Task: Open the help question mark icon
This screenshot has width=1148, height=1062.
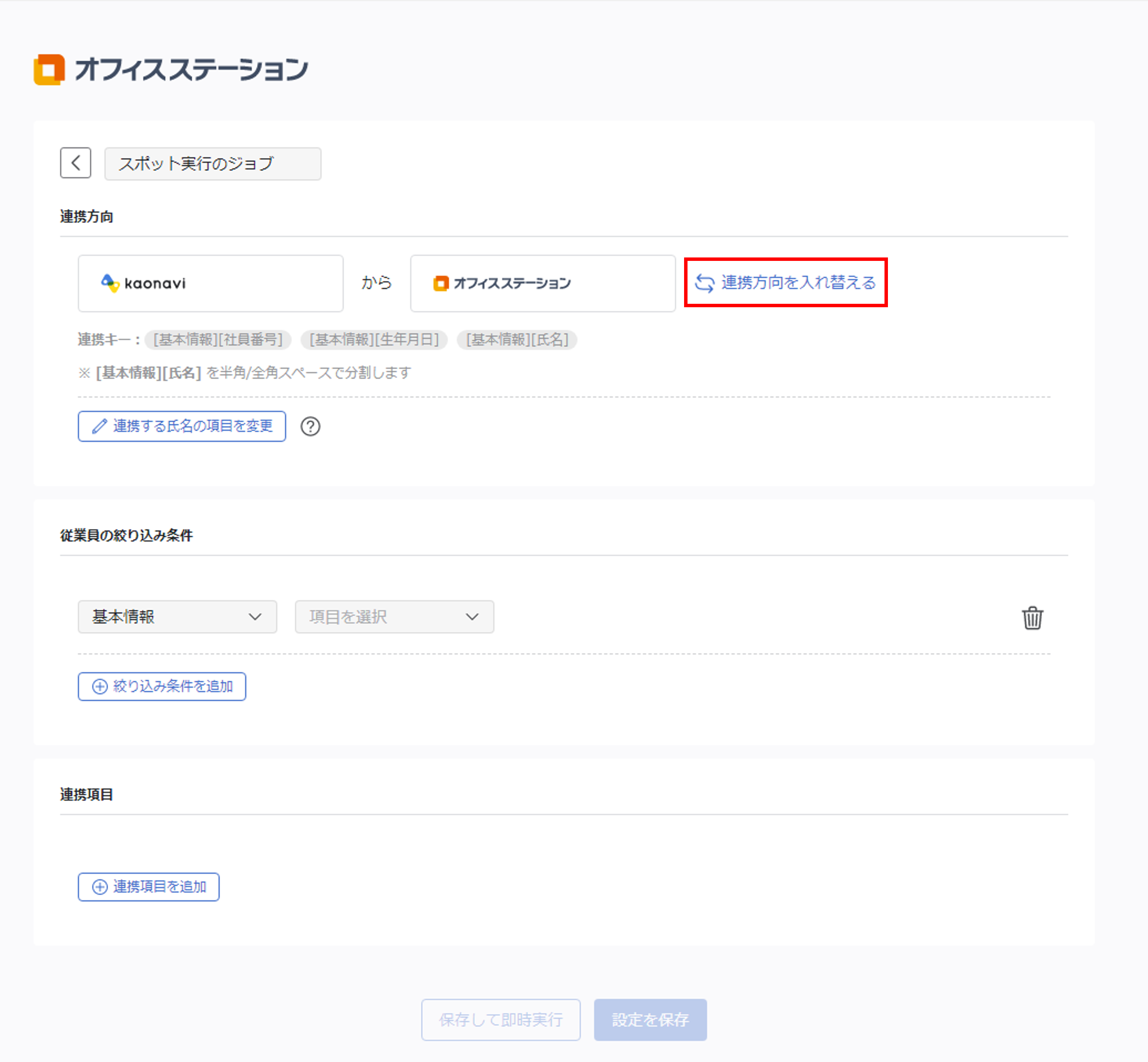Action: coord(310,427)
